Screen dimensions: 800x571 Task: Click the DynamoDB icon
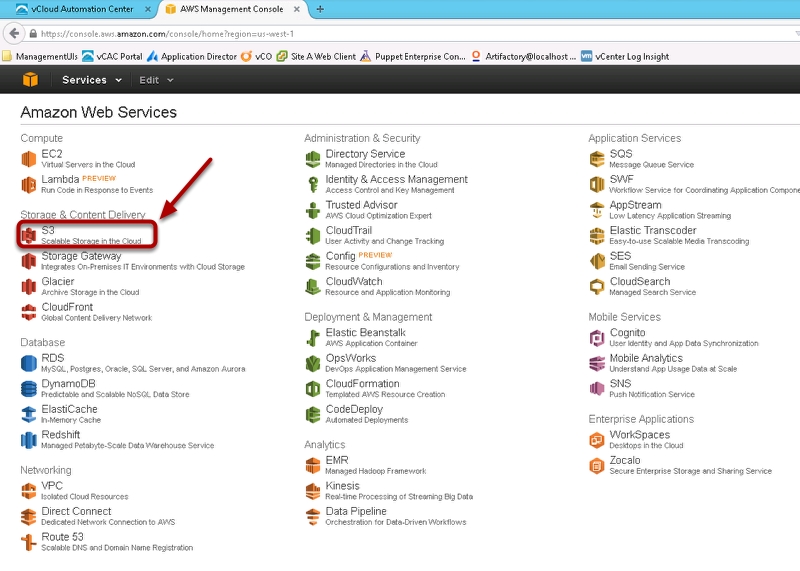click(29, 388)
